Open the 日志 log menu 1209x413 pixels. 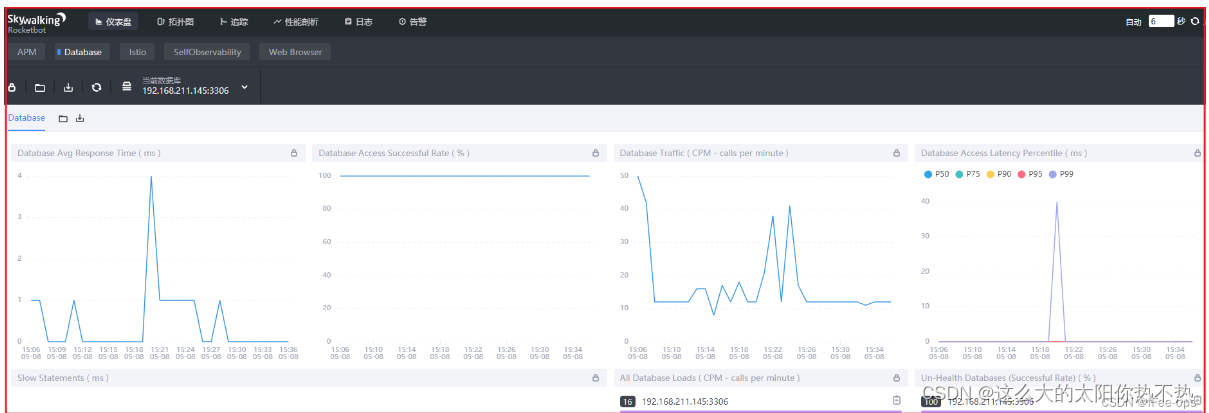point(358,21)
